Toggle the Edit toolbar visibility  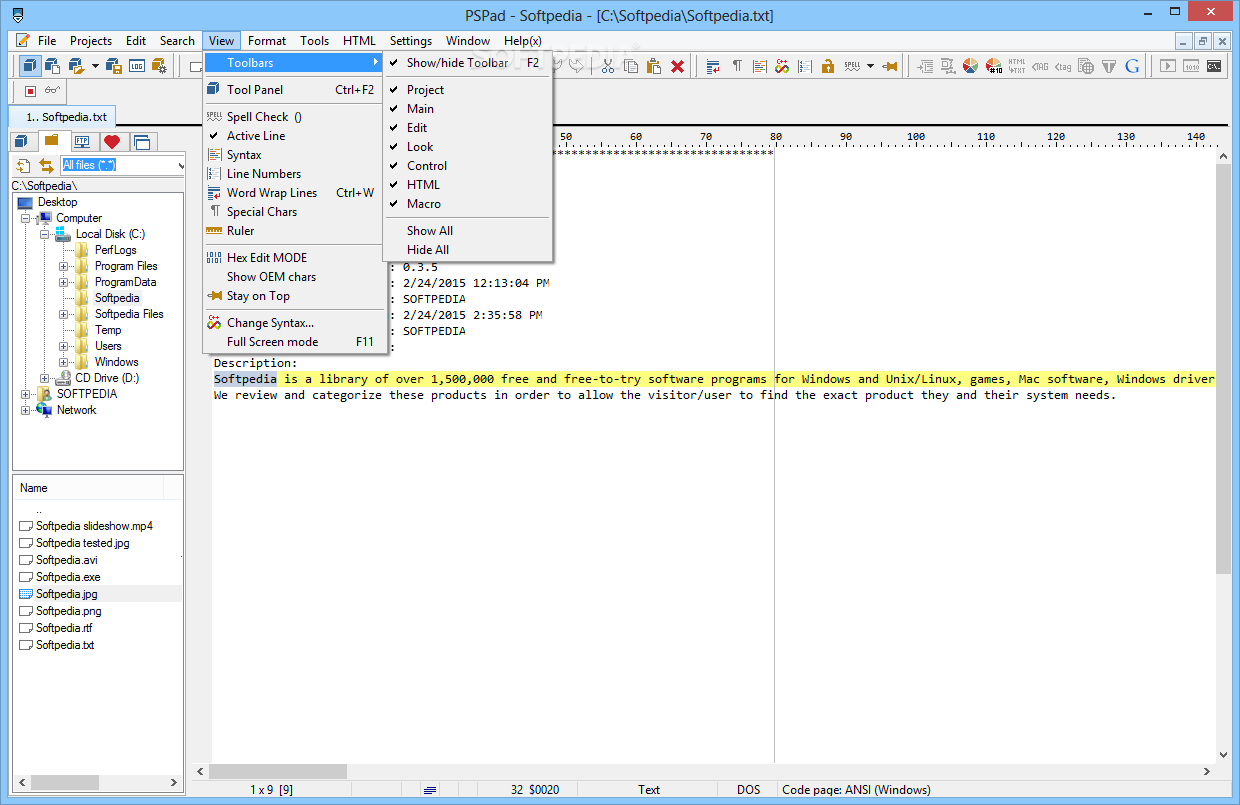pos(467,128)
